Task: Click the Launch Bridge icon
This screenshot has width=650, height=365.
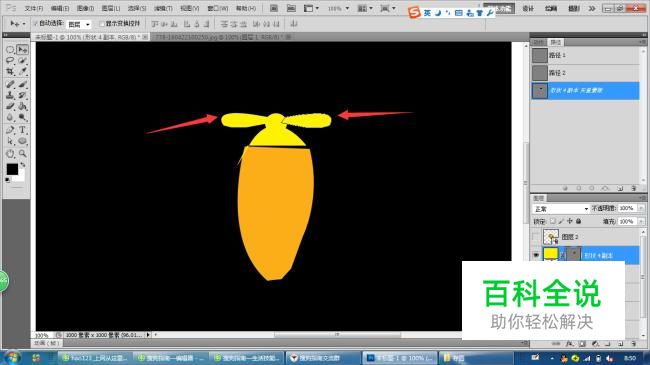Action: click(x=274, y=8)
